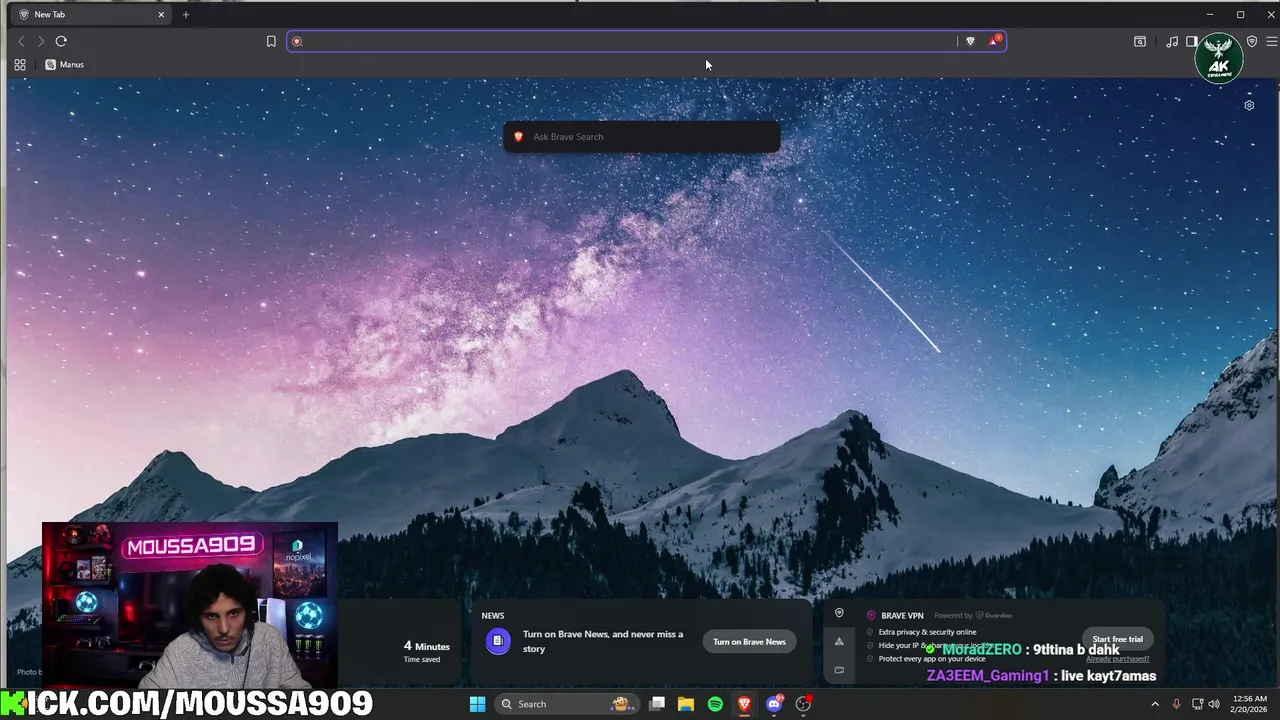Click the Brave News newspaper icon
The width and height of the screenshot is (1280, 720).
498,641
